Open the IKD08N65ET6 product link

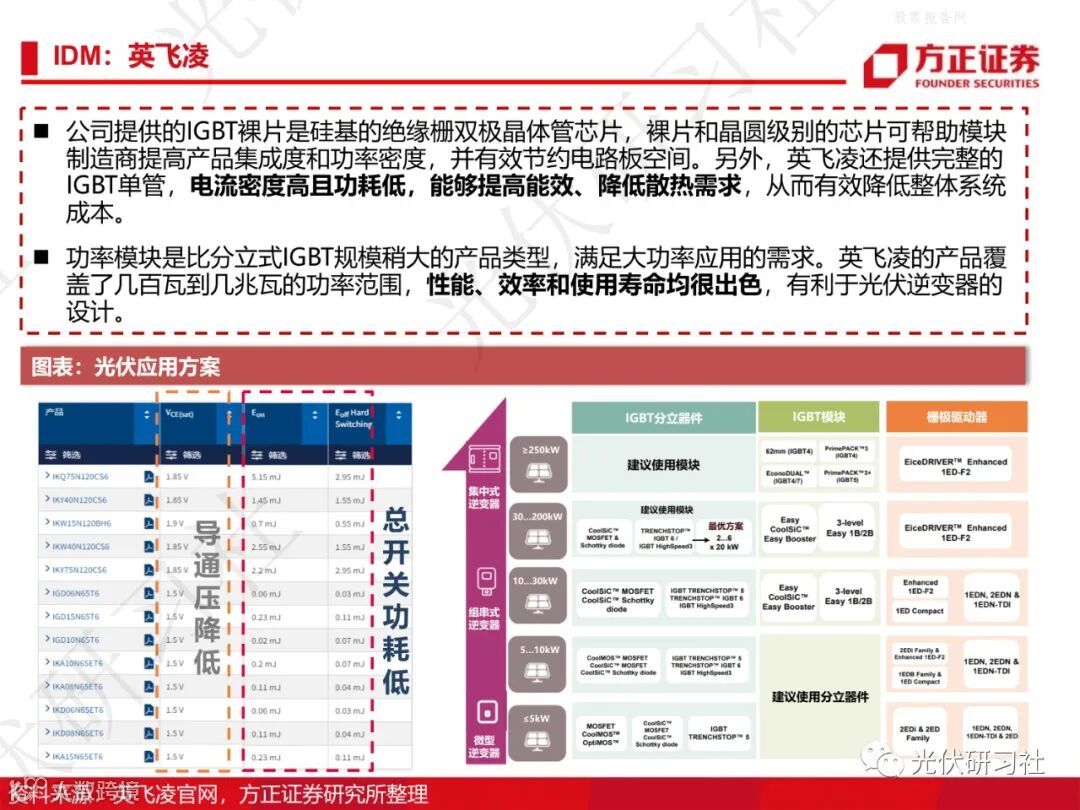click(78, 734)
